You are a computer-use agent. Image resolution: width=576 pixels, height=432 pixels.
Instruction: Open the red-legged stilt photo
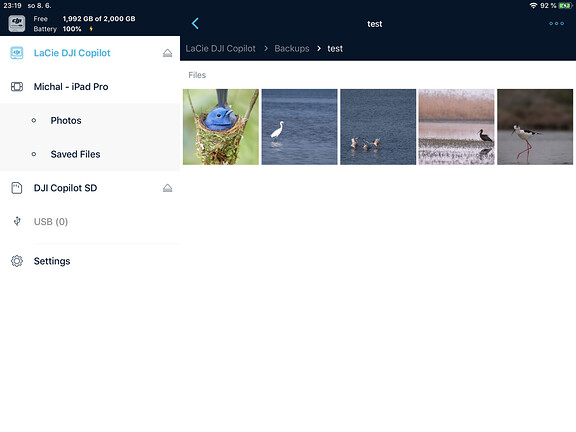535,127
